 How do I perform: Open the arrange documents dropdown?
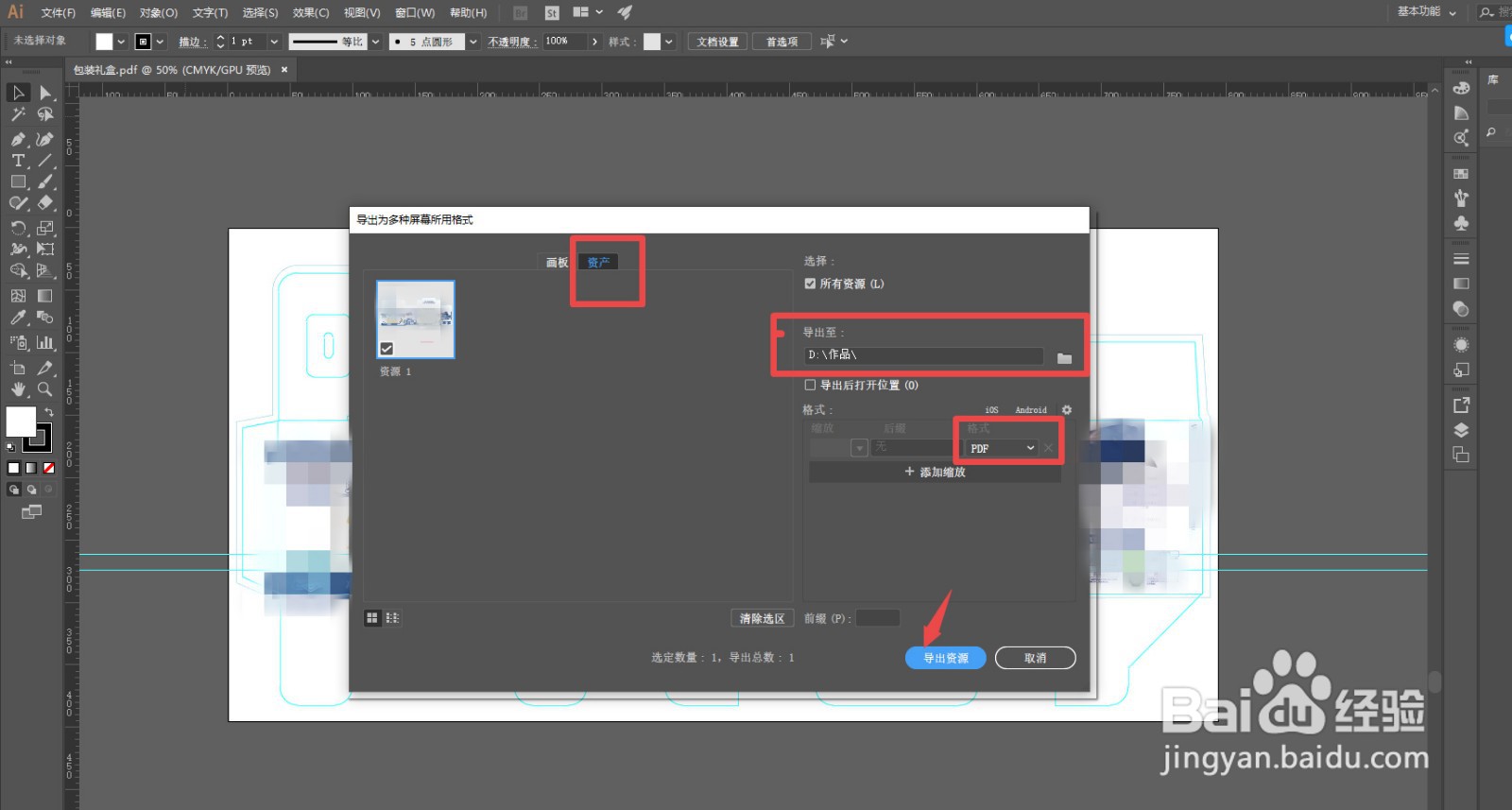pyautogui.click(x=588, y=12)
